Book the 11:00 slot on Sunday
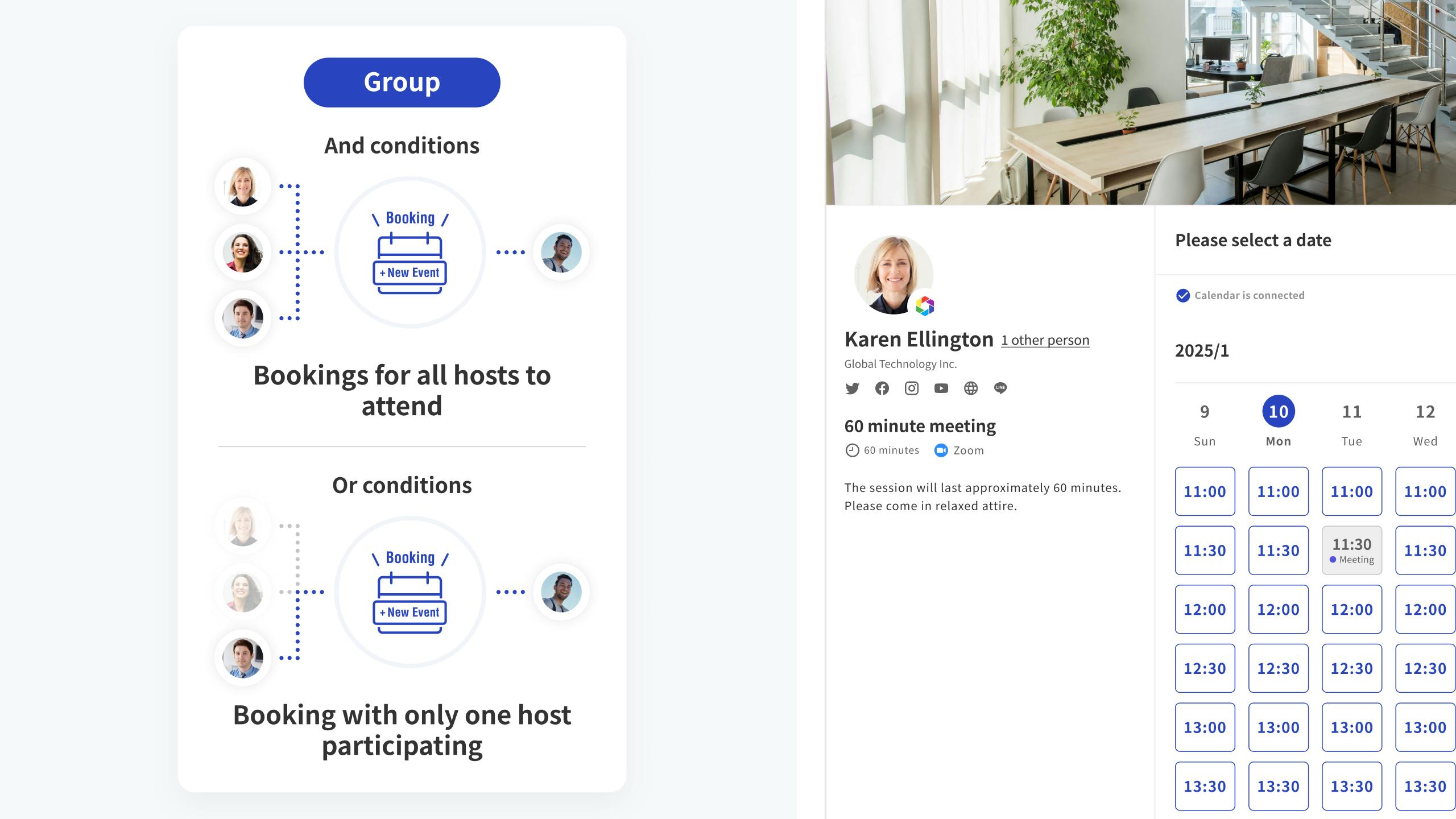 tap(1205, 491)
